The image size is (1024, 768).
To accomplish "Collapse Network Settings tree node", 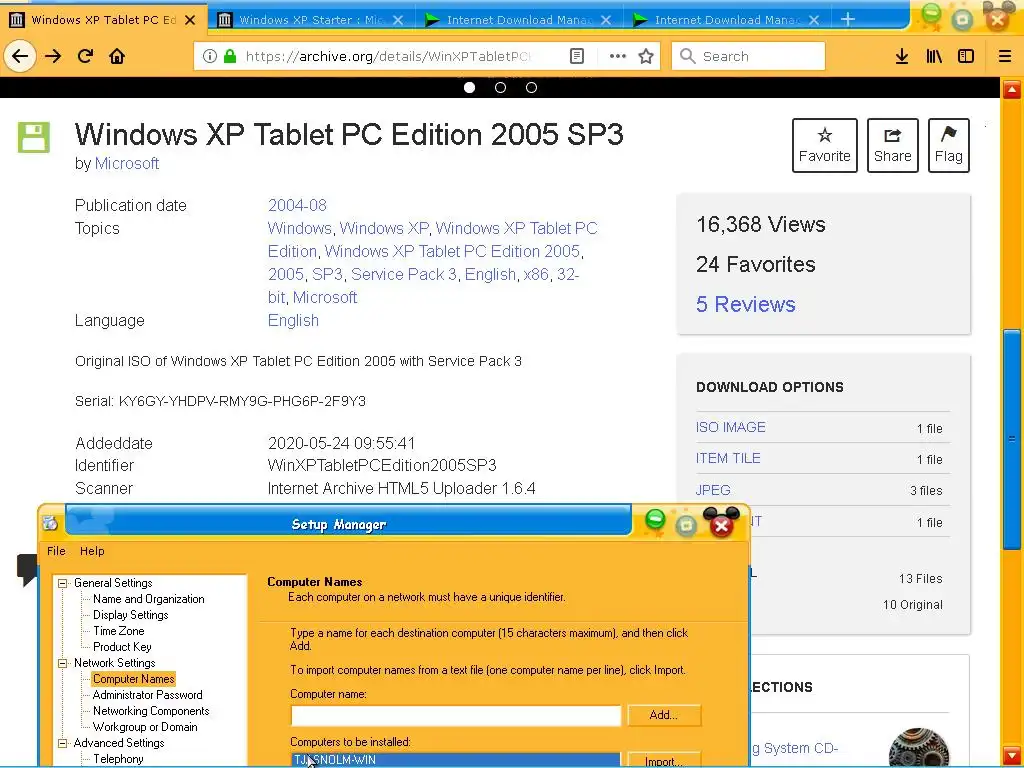I will (63, 663).
